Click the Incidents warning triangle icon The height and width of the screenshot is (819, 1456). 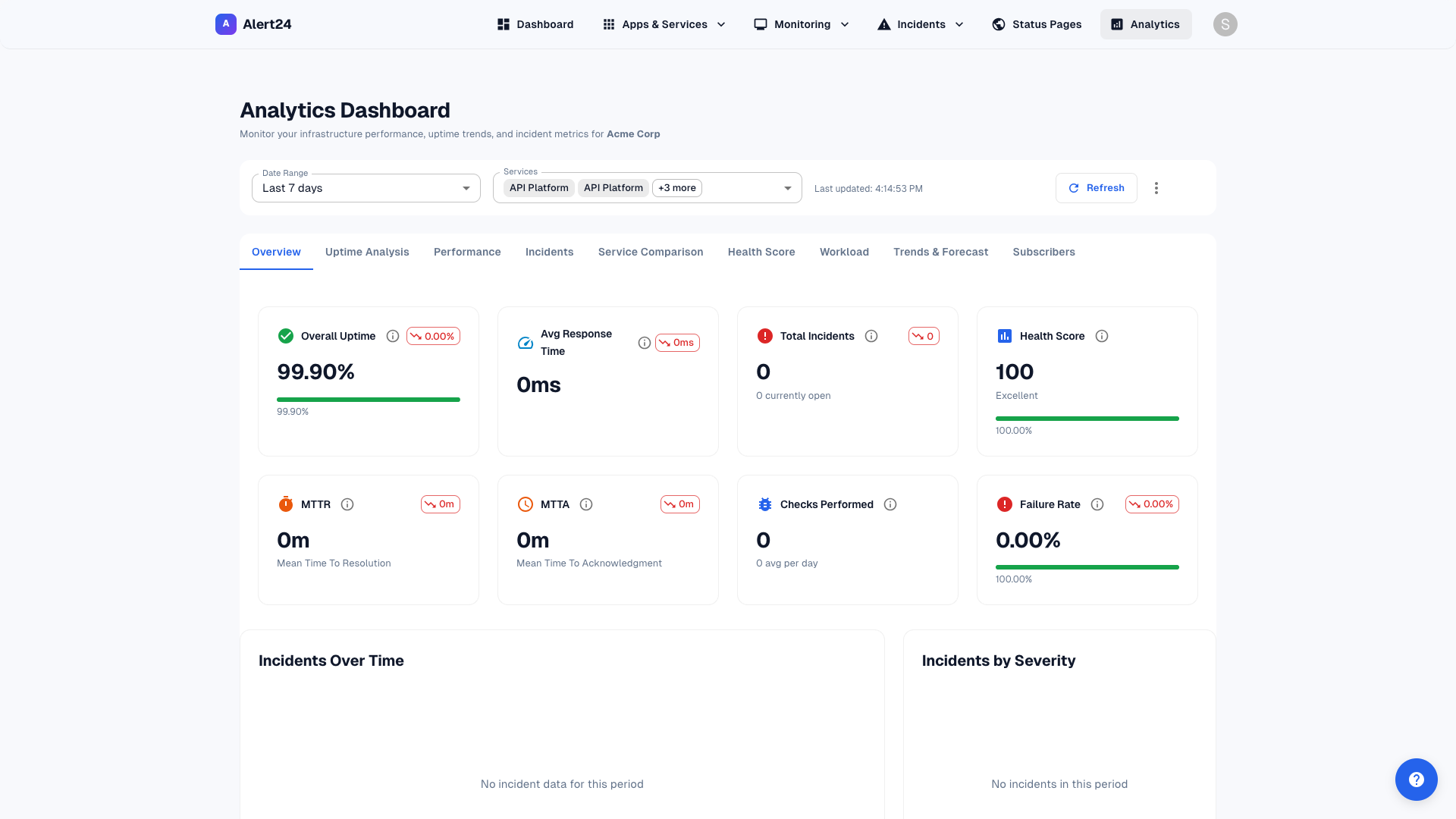[883, 24]
